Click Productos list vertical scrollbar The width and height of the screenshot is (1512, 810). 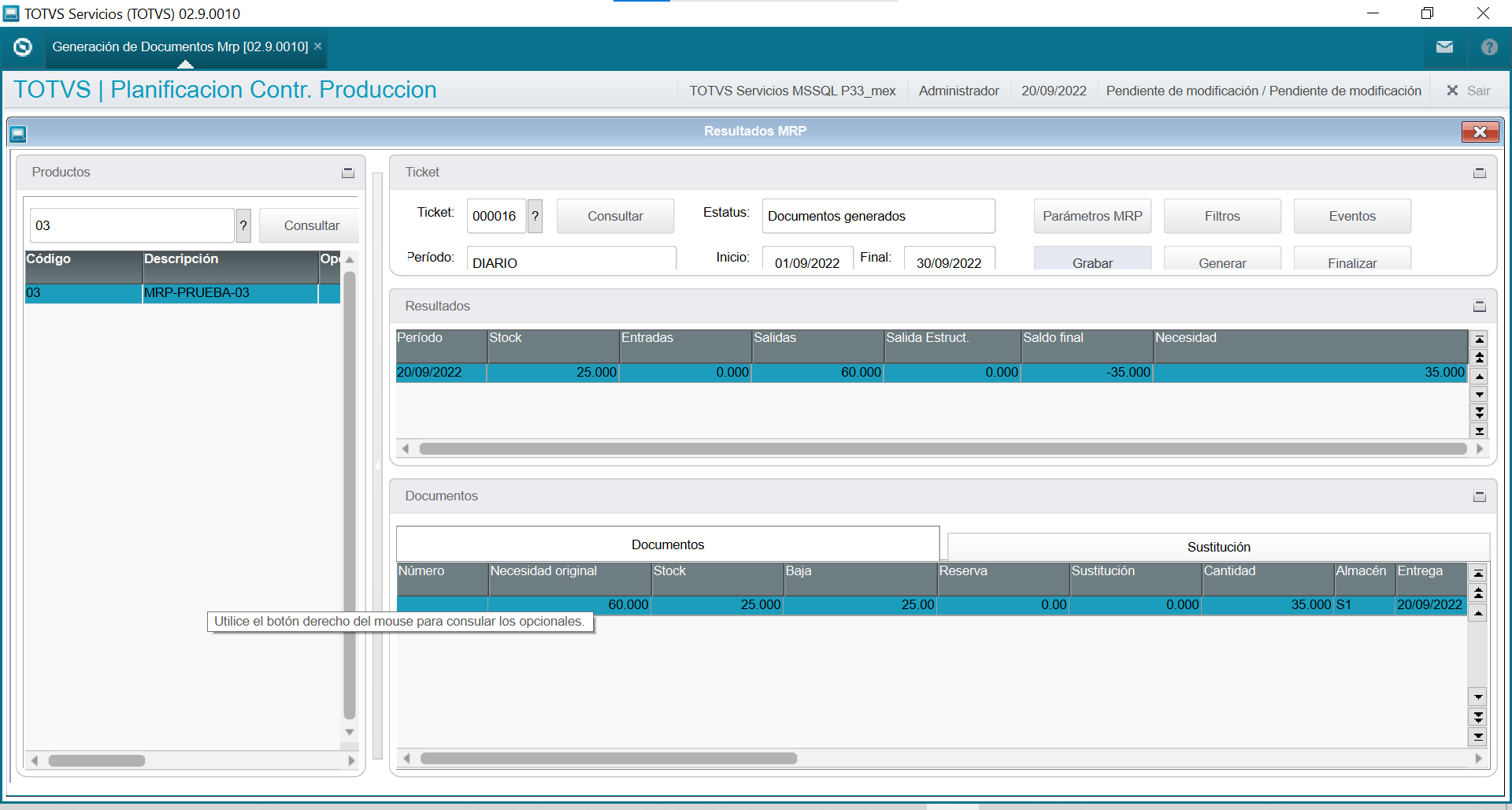(x=350, y=495)
